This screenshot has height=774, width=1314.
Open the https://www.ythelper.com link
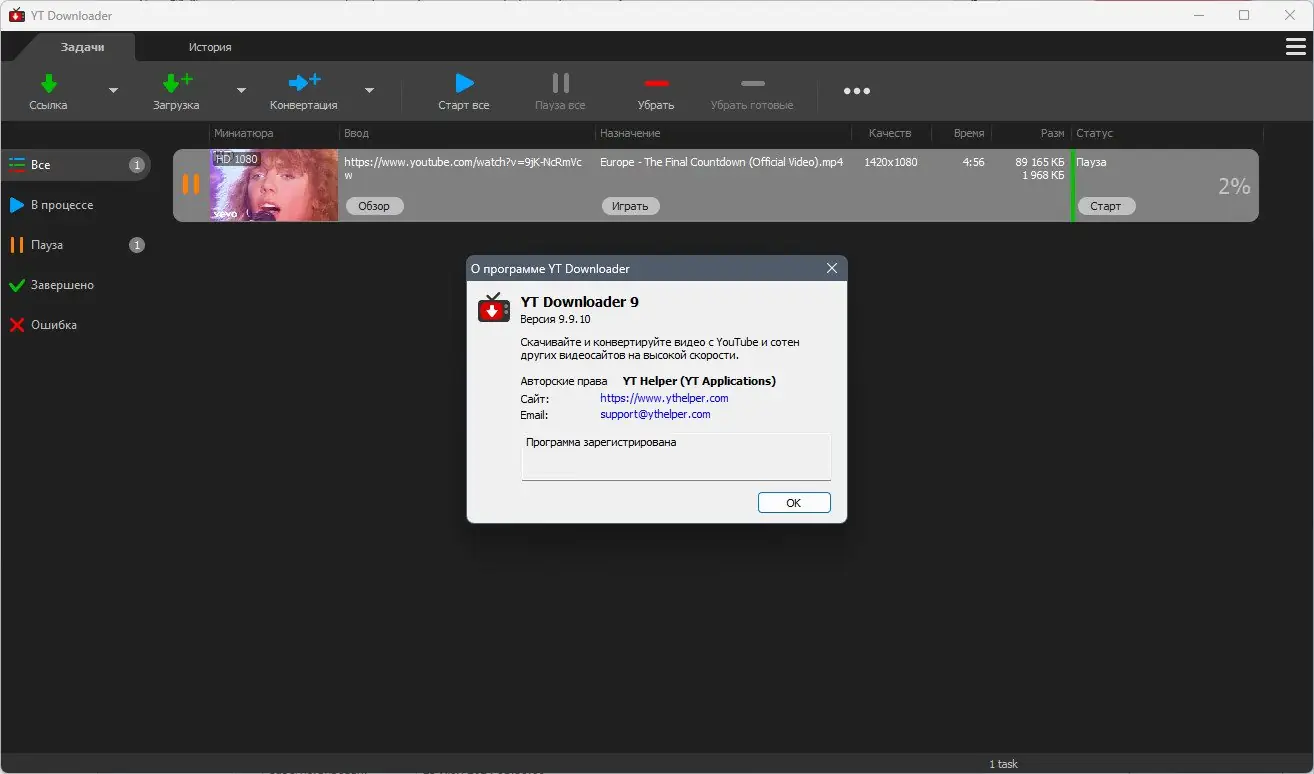[664, 398]
